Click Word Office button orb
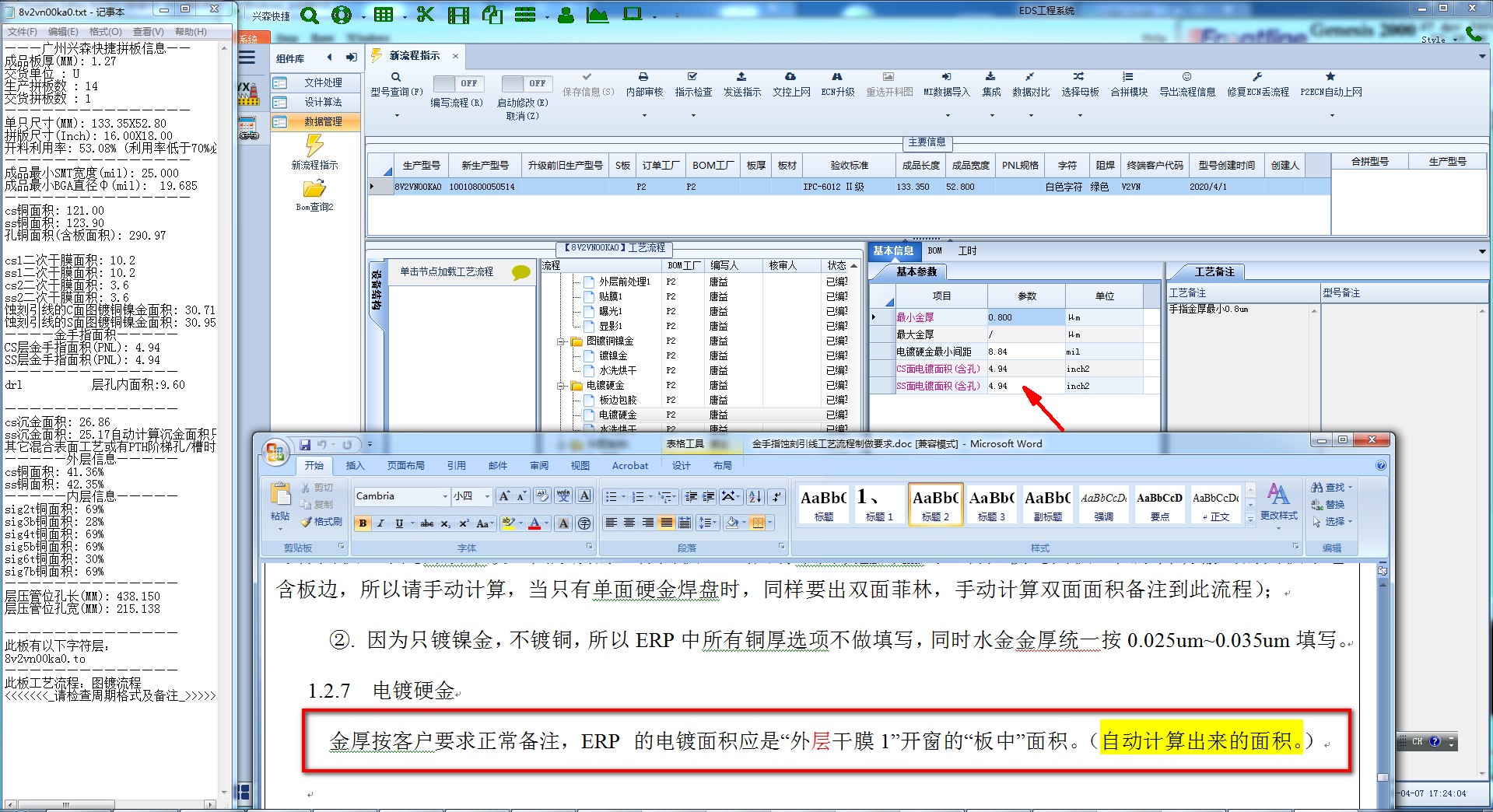 click(x=275, y=452)
